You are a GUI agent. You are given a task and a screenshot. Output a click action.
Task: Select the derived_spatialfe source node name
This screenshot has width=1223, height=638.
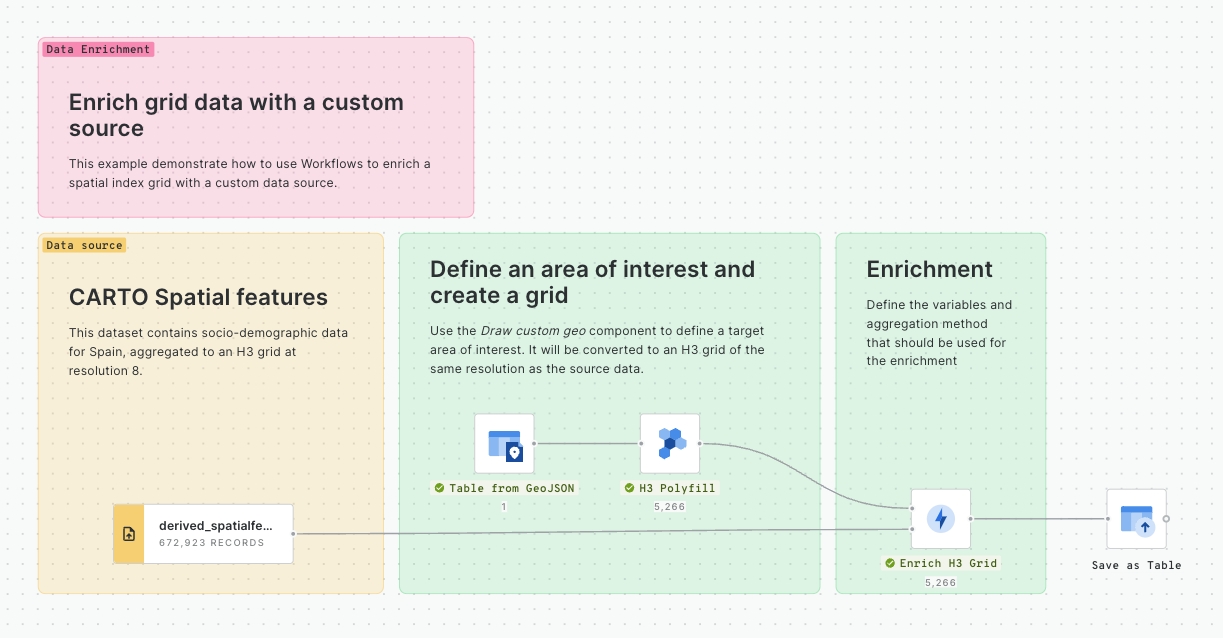coord(215,525)
